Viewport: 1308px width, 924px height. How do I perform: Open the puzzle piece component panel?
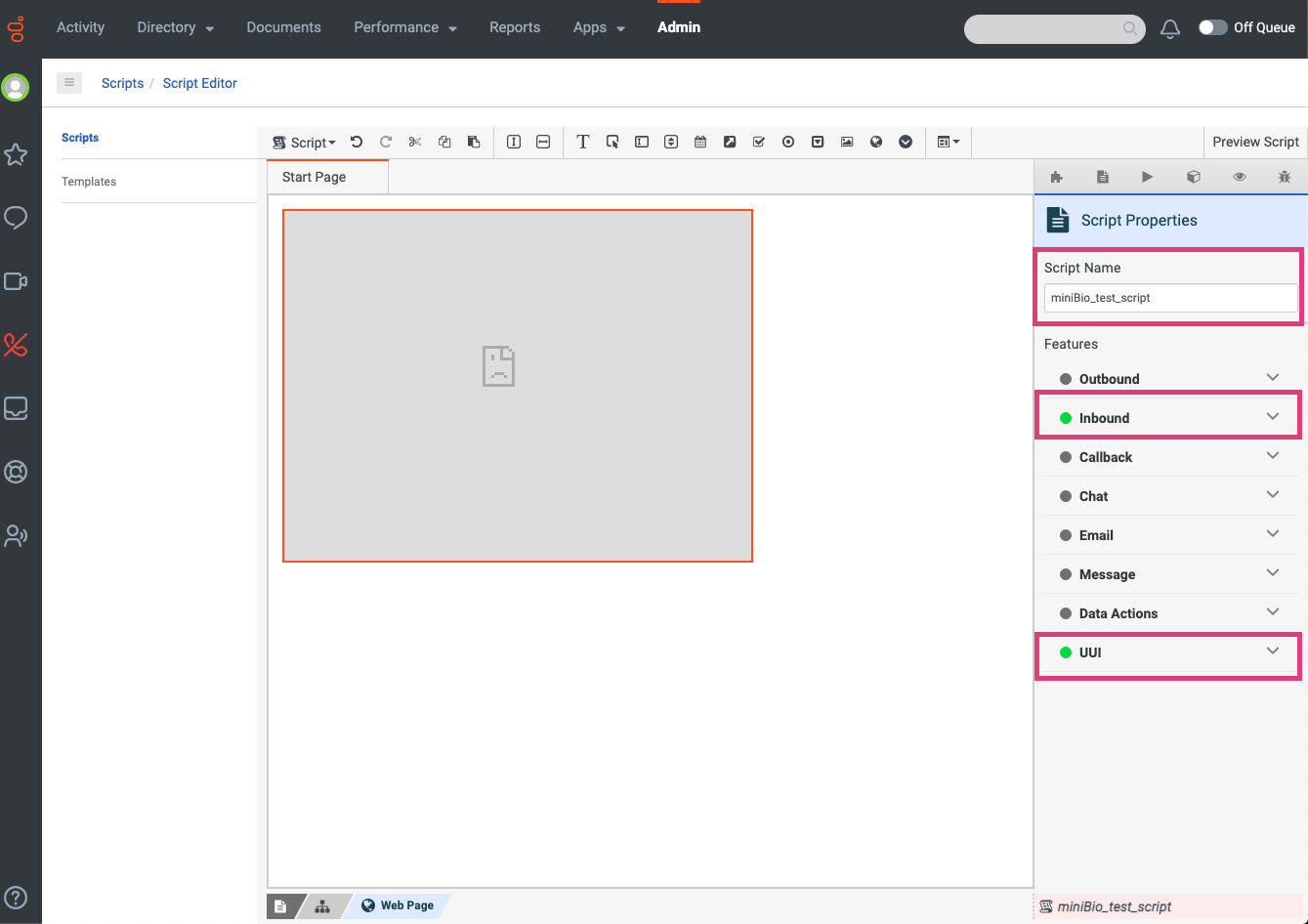click(x=1056, y=177)
